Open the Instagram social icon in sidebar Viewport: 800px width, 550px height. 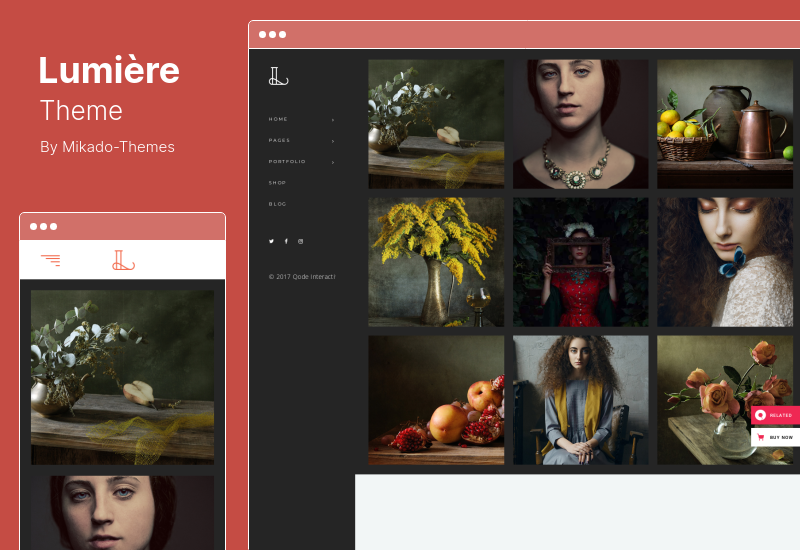(301, 241)
